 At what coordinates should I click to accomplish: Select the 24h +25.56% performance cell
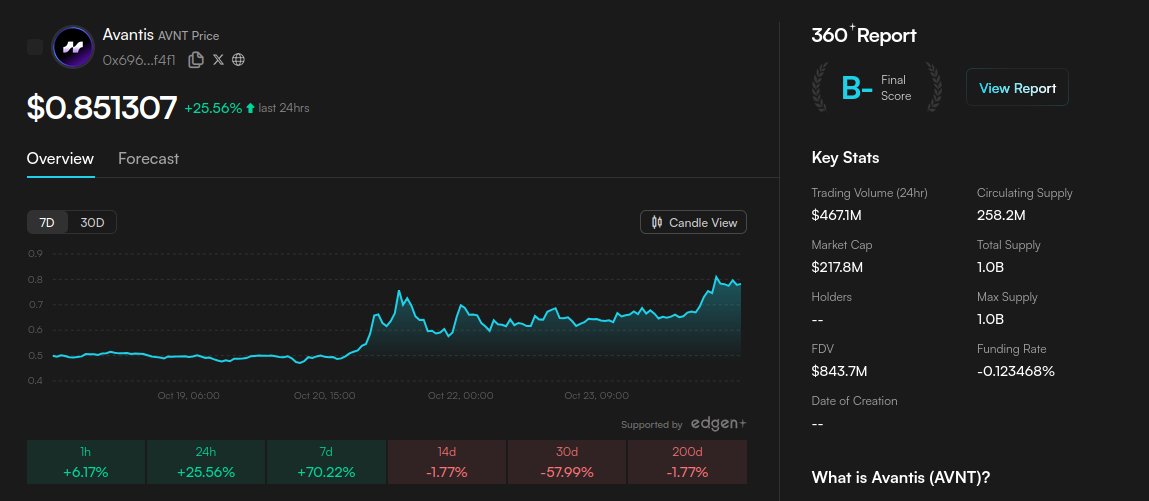point(206,462)
